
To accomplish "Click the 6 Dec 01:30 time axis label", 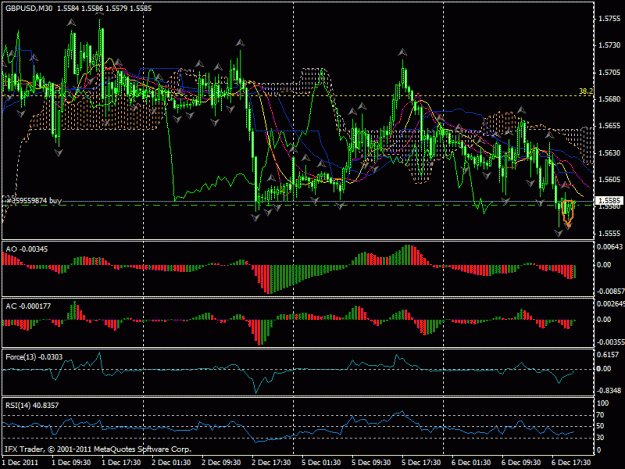I will point(471,462).
